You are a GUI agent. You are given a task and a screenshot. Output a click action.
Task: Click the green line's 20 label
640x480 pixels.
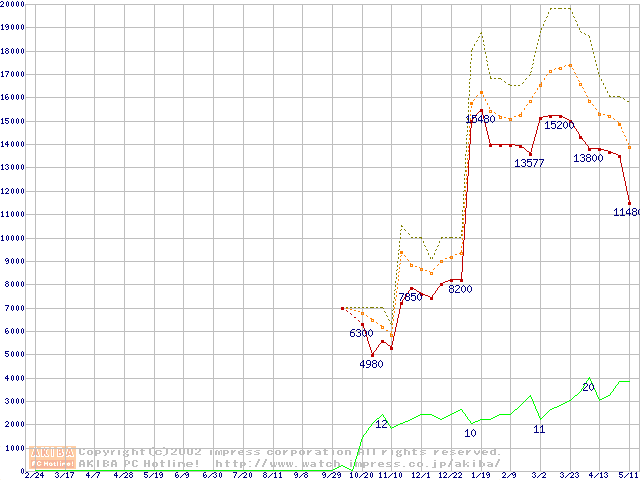[588, 387]
